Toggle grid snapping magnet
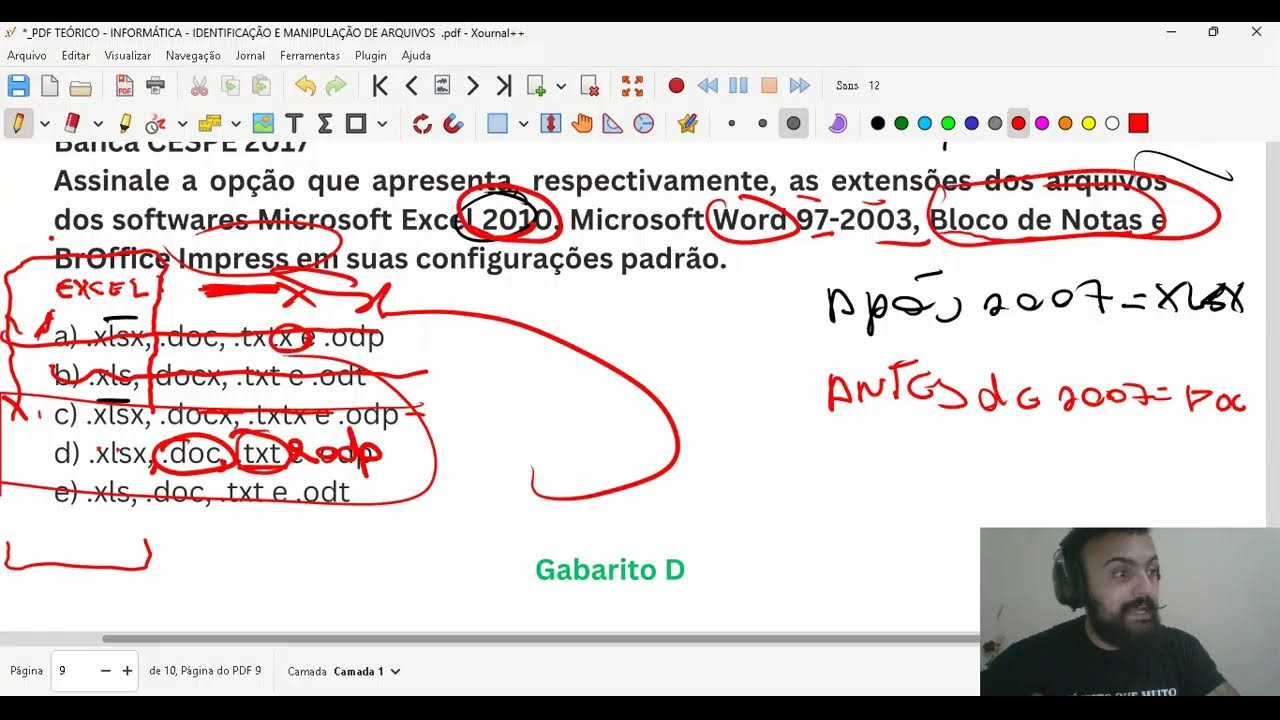Viewport: 1280px width, 720px height. tap(453, 123)
